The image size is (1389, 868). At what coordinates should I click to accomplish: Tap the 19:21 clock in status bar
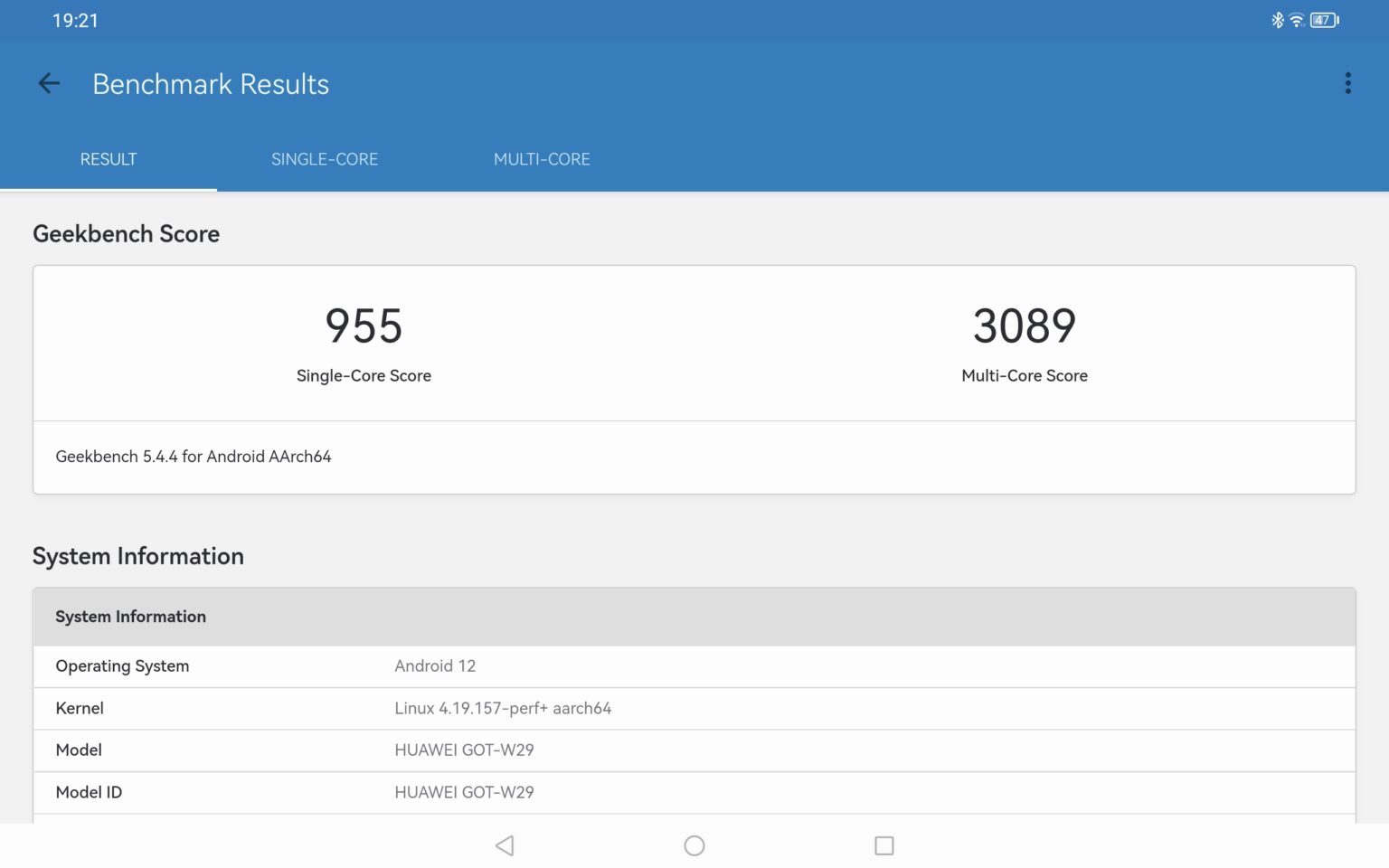[75, 20]
